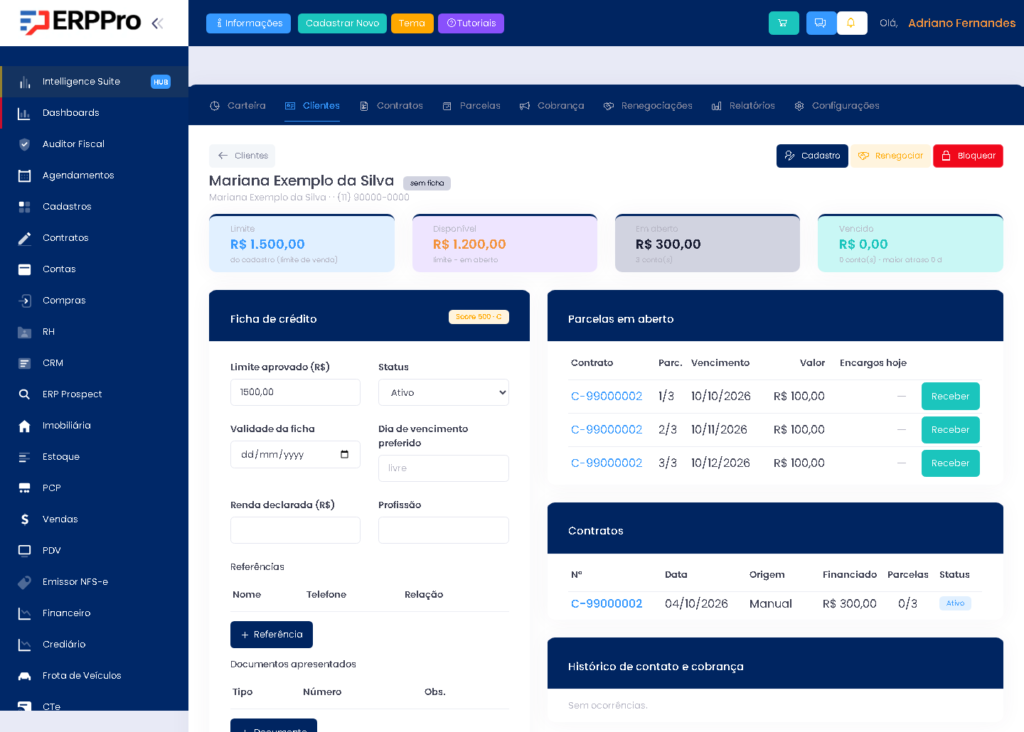
Task: Open the shopping cart icon in header
Action: pos(783,23)
